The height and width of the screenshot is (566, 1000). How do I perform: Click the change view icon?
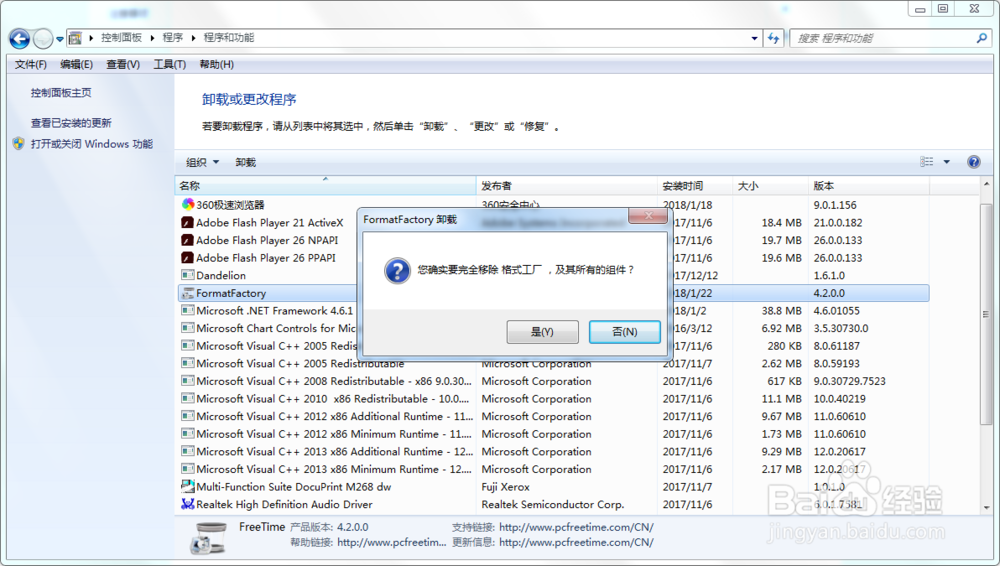[x=927, y=162]
